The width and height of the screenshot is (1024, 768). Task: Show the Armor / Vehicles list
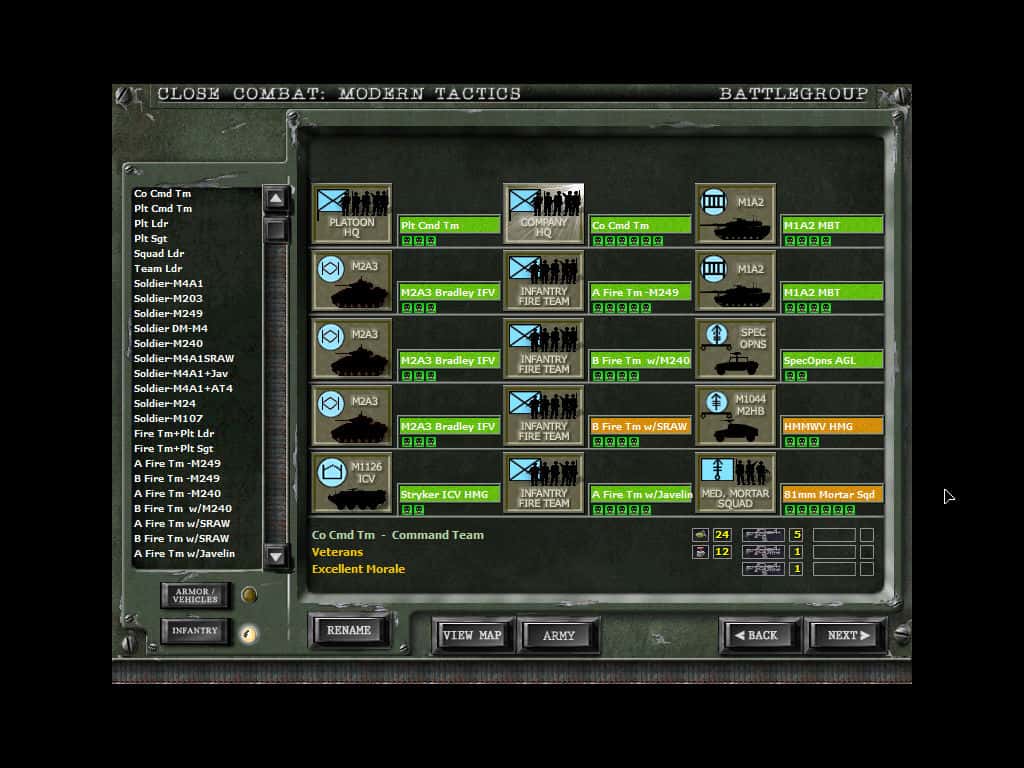click(x=195, y=595)
